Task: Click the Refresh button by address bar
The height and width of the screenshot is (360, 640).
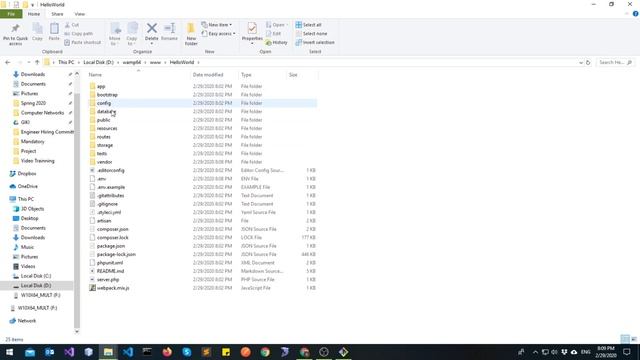Action: pyautogui.click(x=588, y=62)
